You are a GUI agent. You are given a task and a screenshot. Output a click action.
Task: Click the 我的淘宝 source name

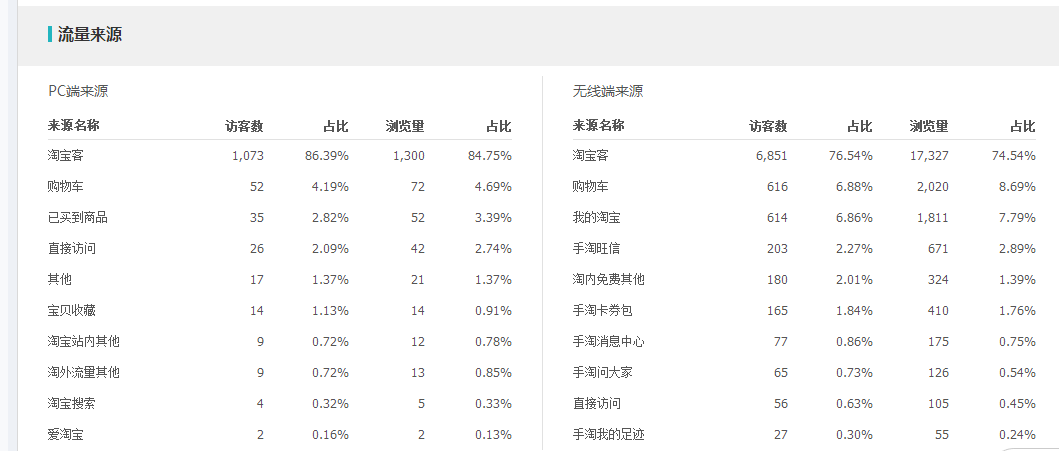[596, 218]
